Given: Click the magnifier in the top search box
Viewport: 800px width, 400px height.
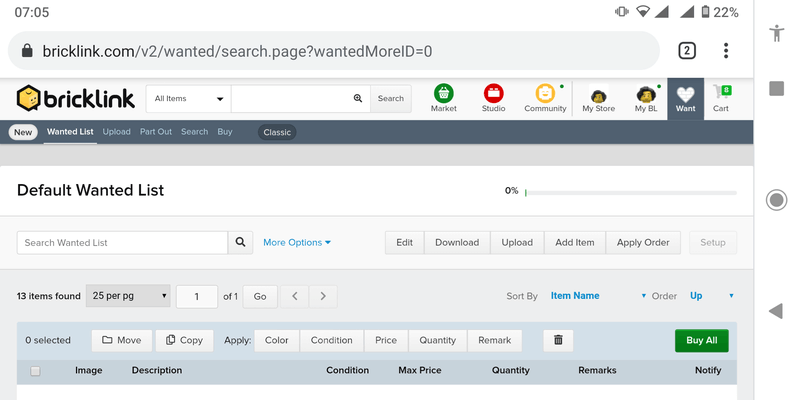Looking at the screenshot, I should coord(358,98).
